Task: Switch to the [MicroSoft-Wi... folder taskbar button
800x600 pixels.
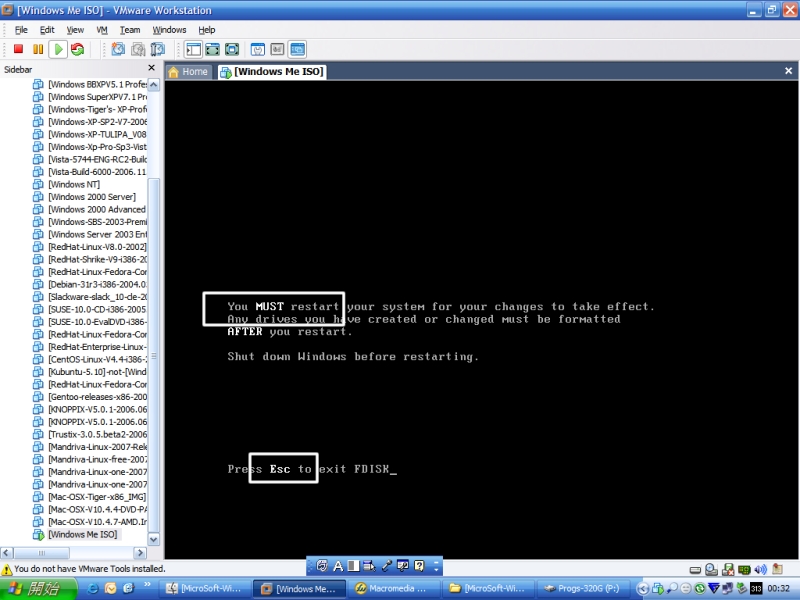Action: click(x=488, y=588)
